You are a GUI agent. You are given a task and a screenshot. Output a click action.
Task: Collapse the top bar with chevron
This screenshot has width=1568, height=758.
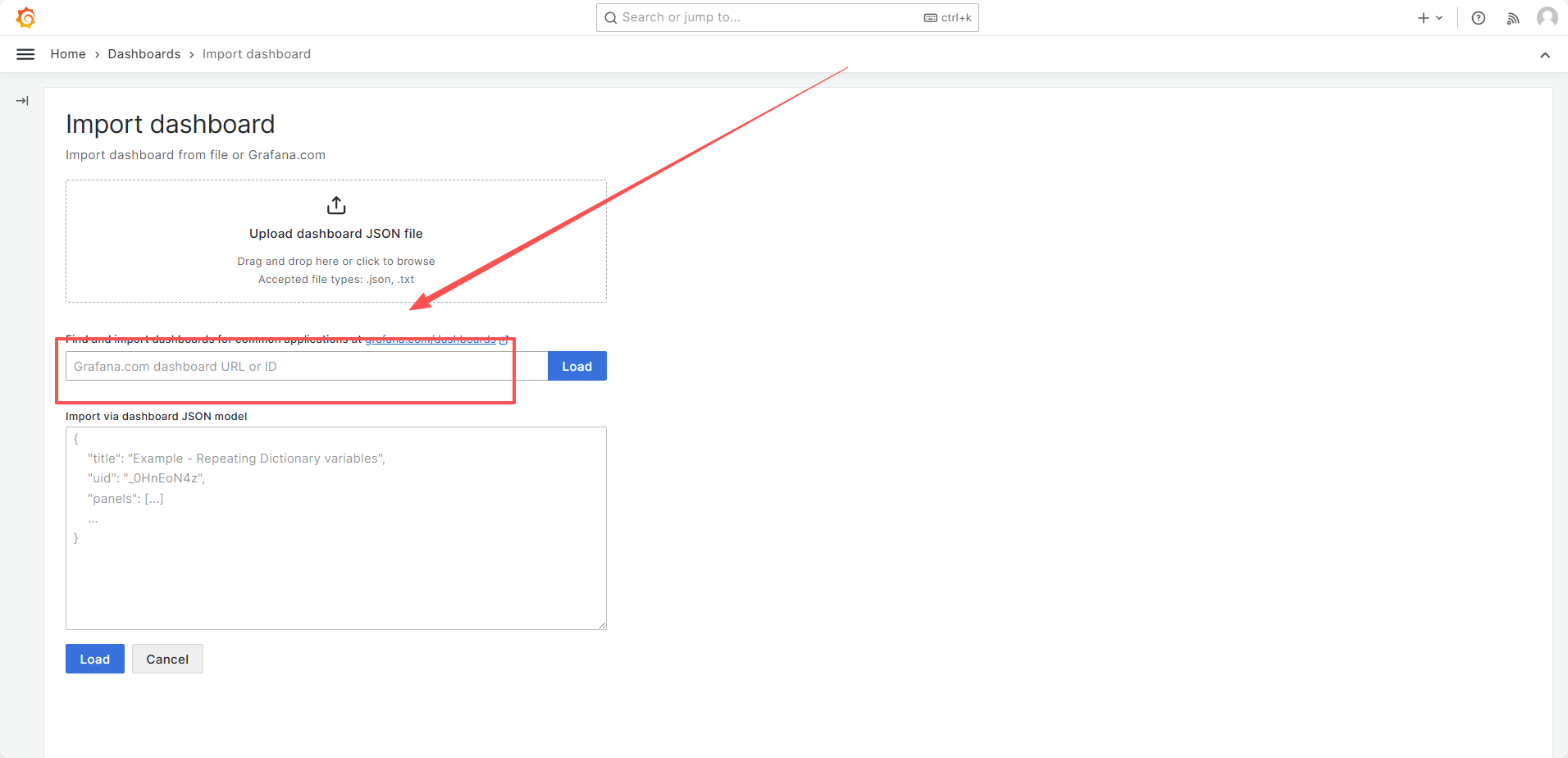[1544, 55]
